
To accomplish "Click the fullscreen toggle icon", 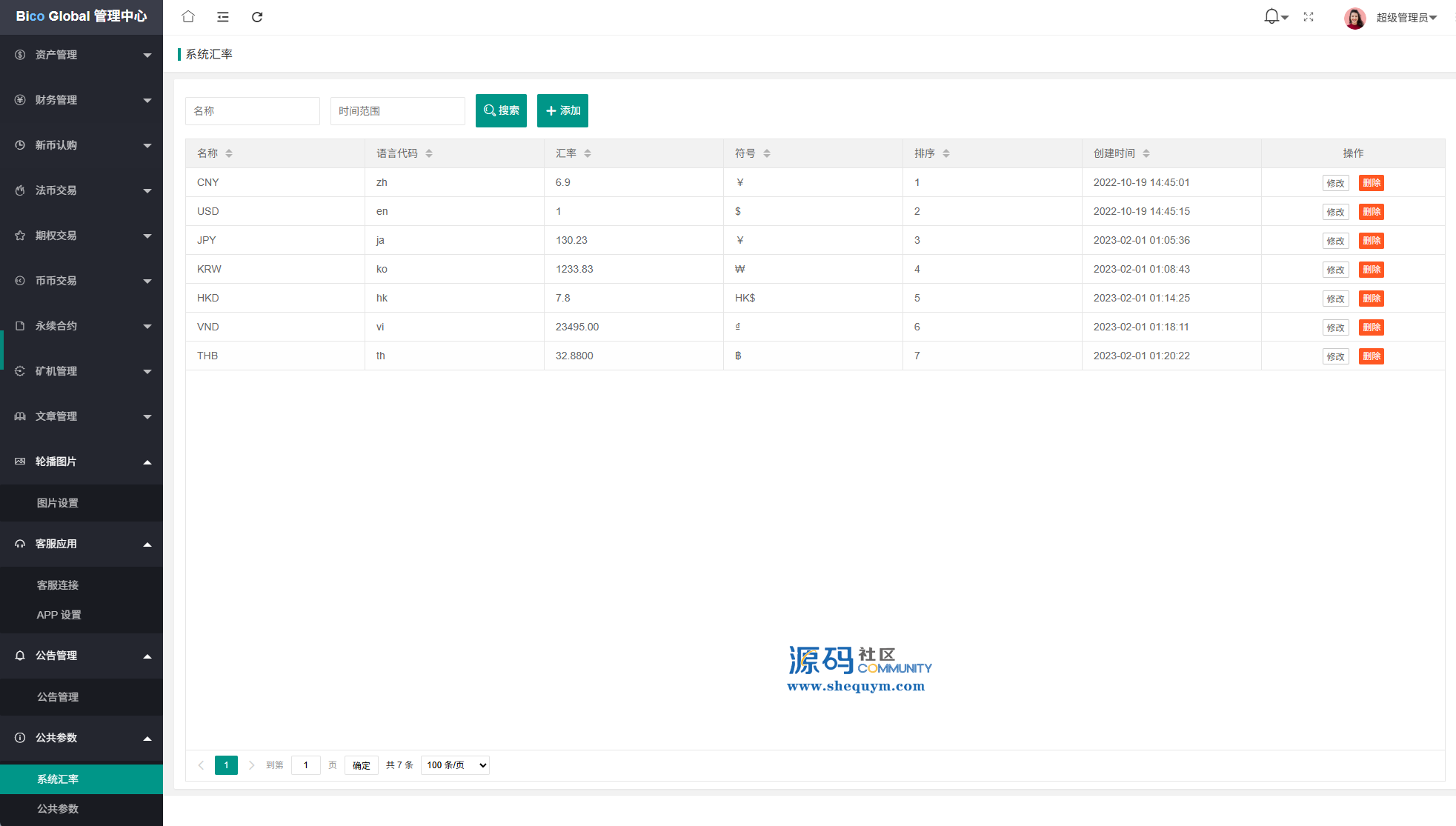I will tap(1309, 16).
